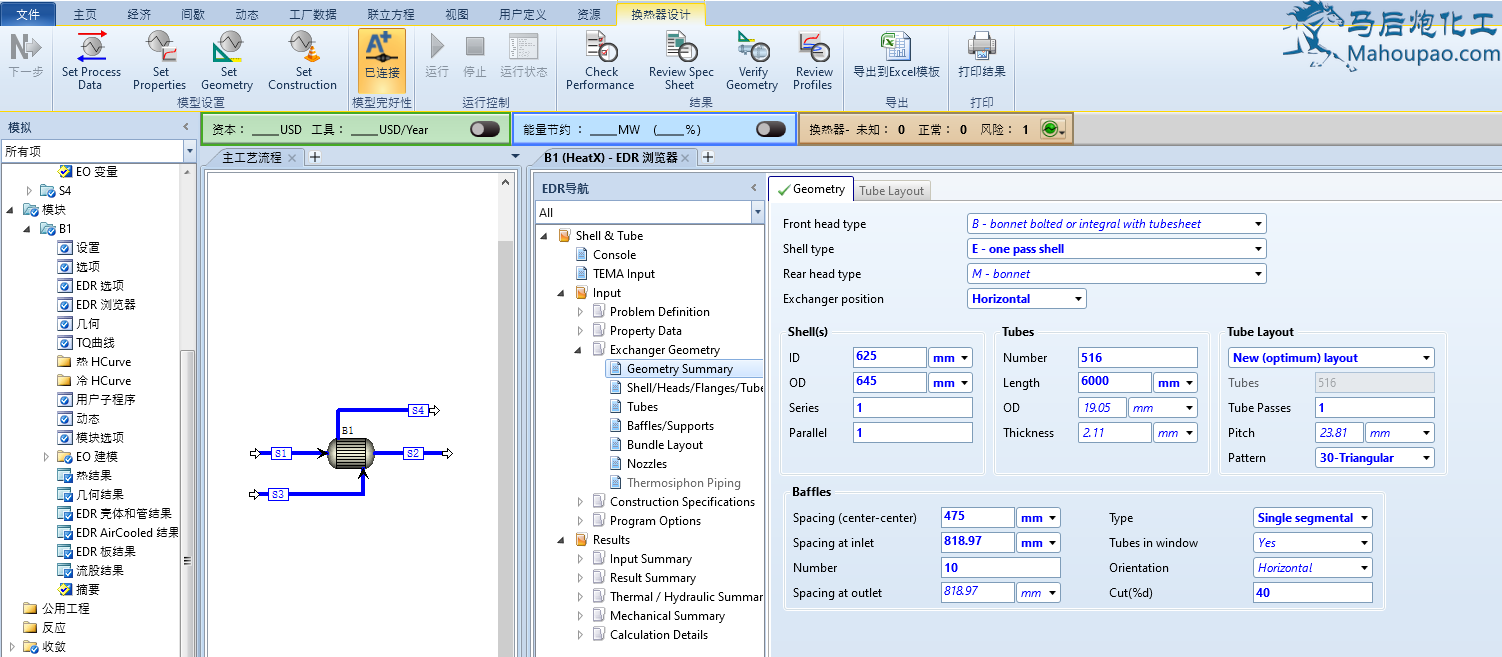Viewport: 1502px width, 657px height.
Task: Open Nozzles in the EDR tree
Action: (x=647, y=464)
